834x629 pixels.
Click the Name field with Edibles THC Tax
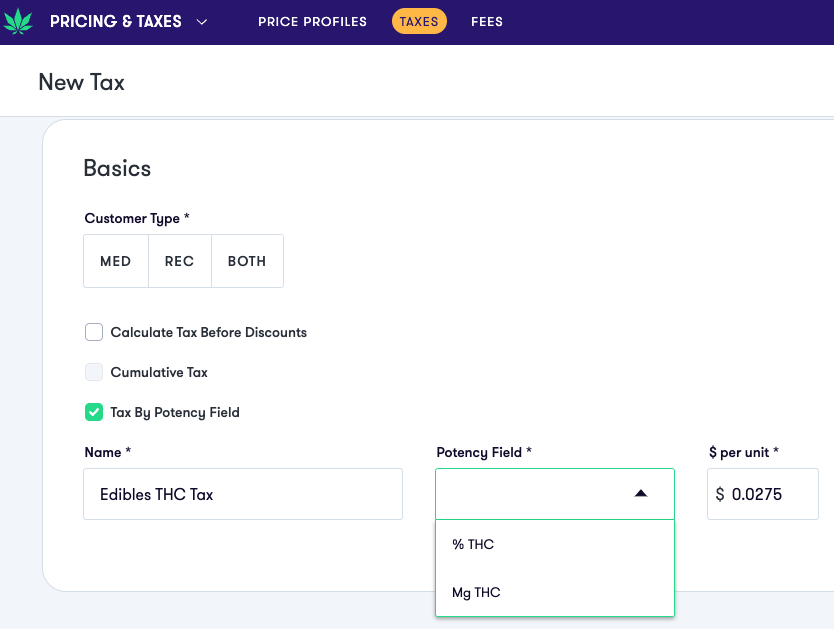243,494
